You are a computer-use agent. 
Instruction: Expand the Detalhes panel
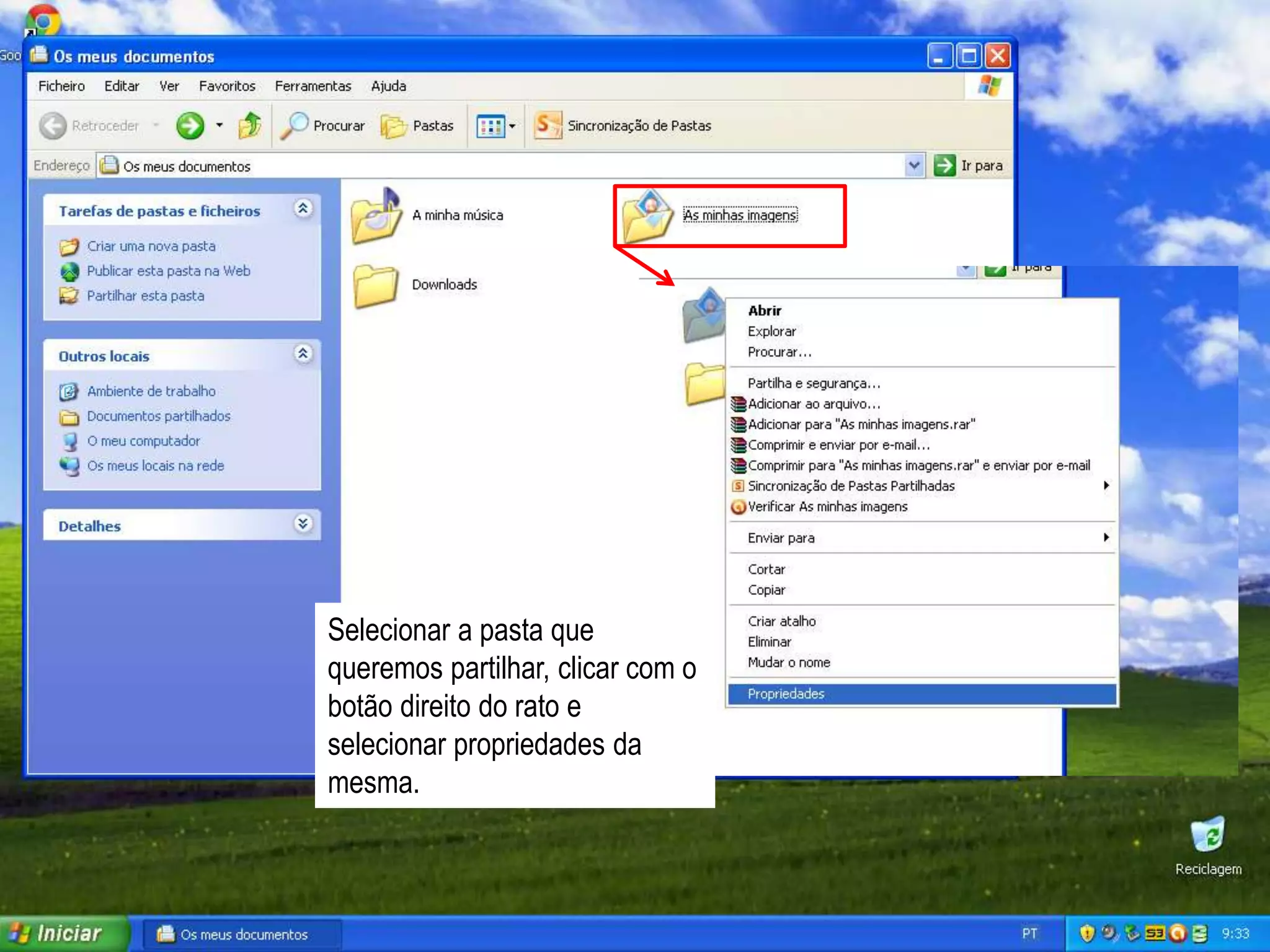pos(303,524)
